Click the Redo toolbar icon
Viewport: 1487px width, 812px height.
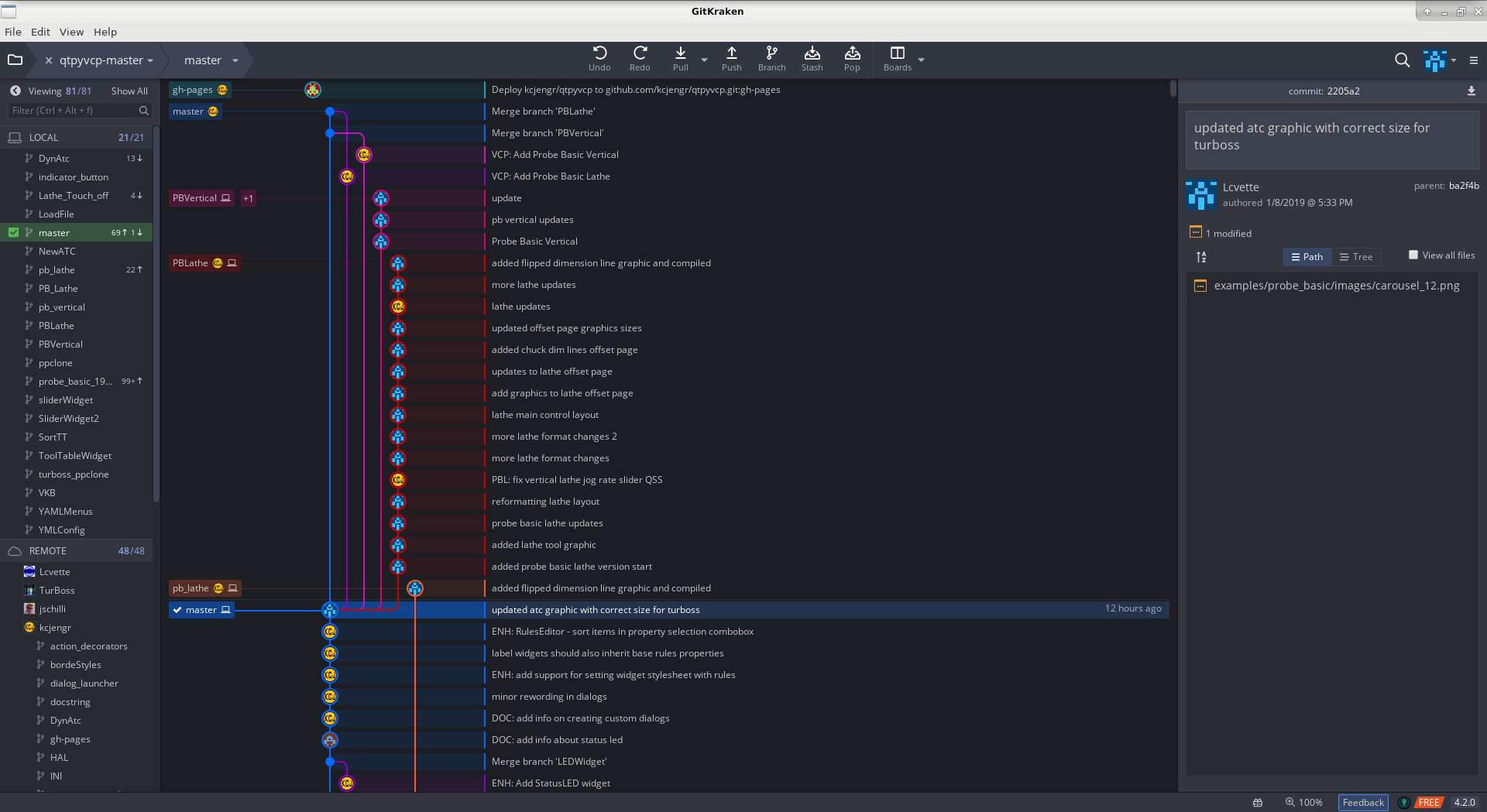click(640, 58)
